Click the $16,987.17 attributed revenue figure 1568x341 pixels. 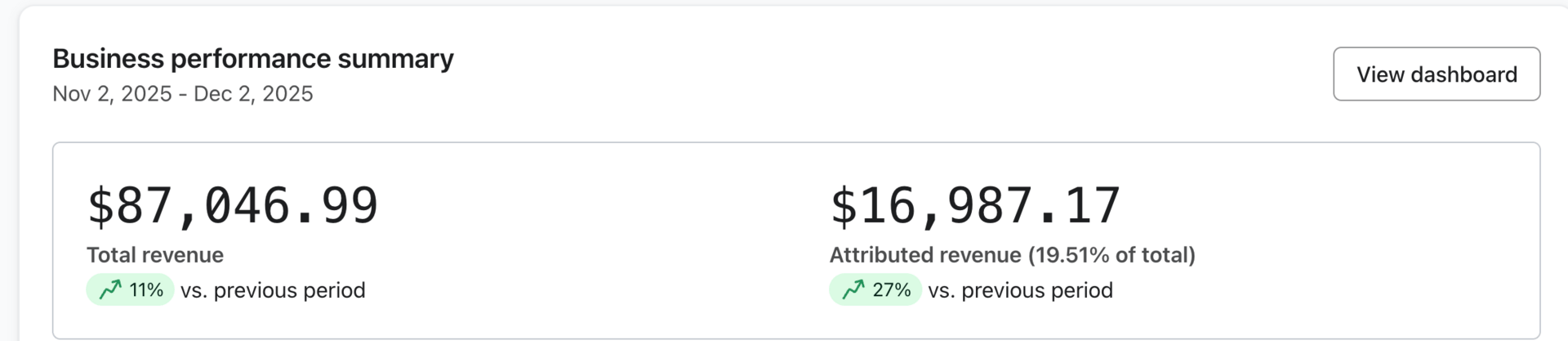pos(975,205)
